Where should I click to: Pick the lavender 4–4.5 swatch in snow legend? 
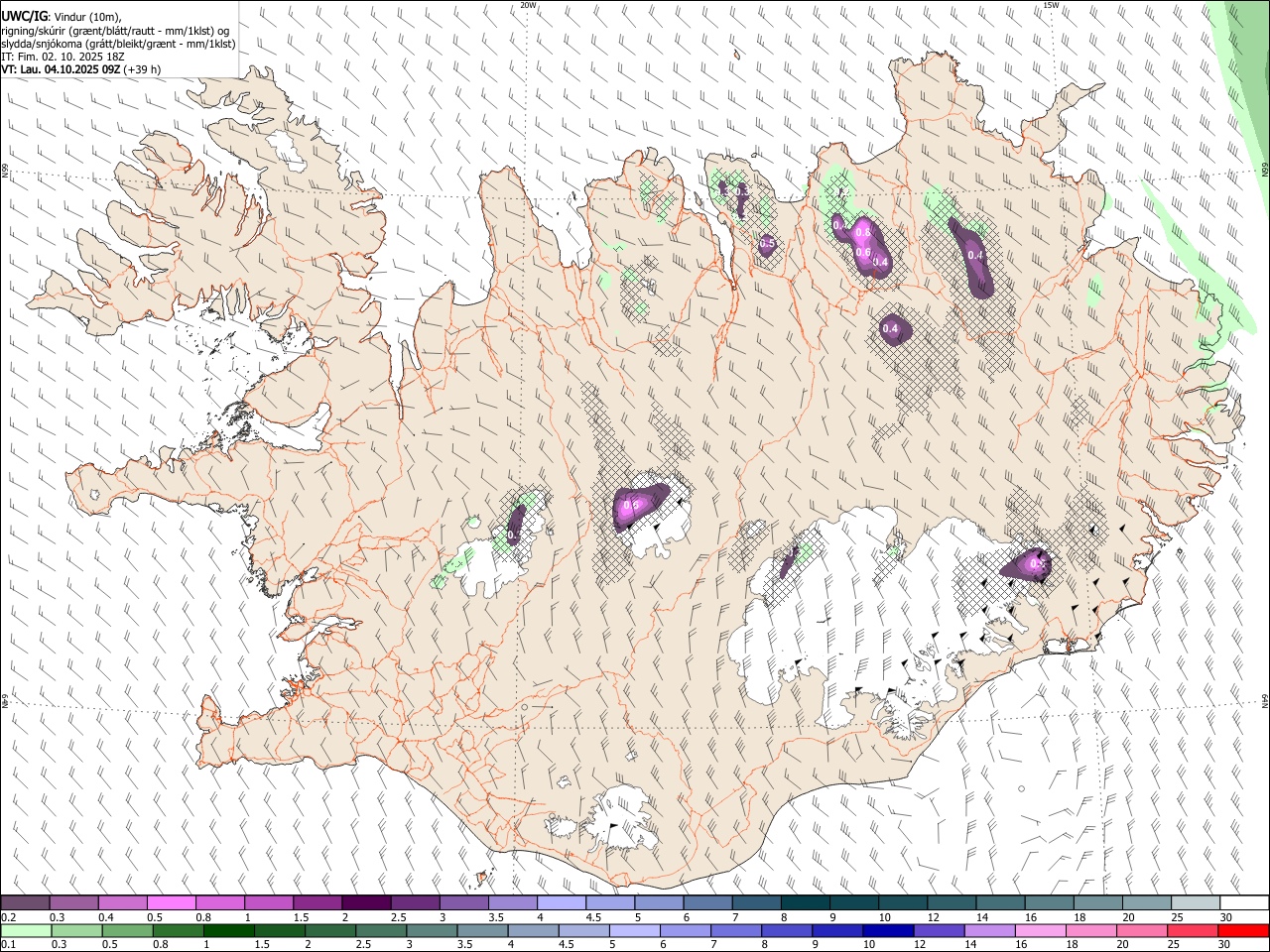(561, 902)
